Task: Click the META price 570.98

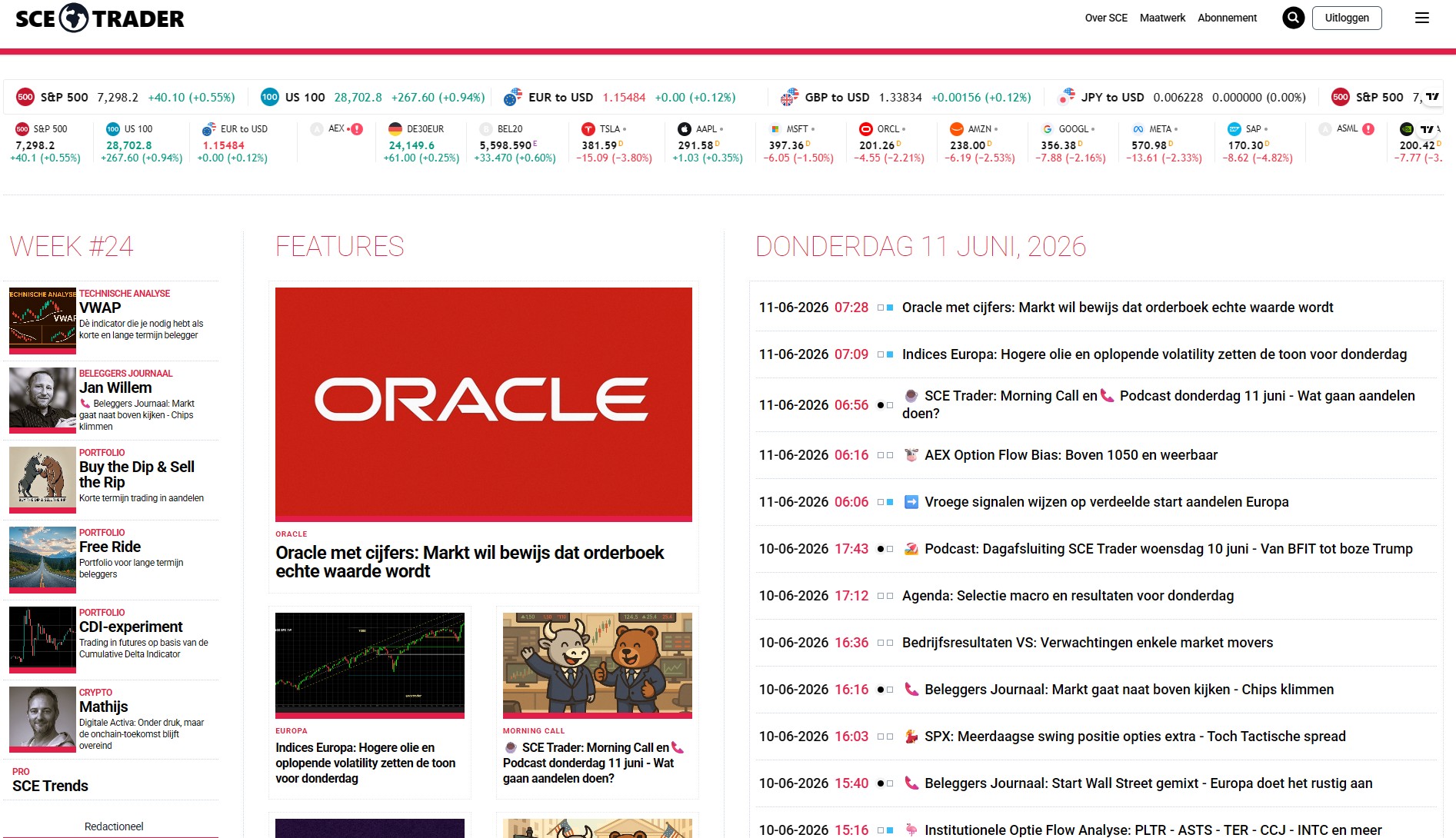Action: (x=1149, y=145)
